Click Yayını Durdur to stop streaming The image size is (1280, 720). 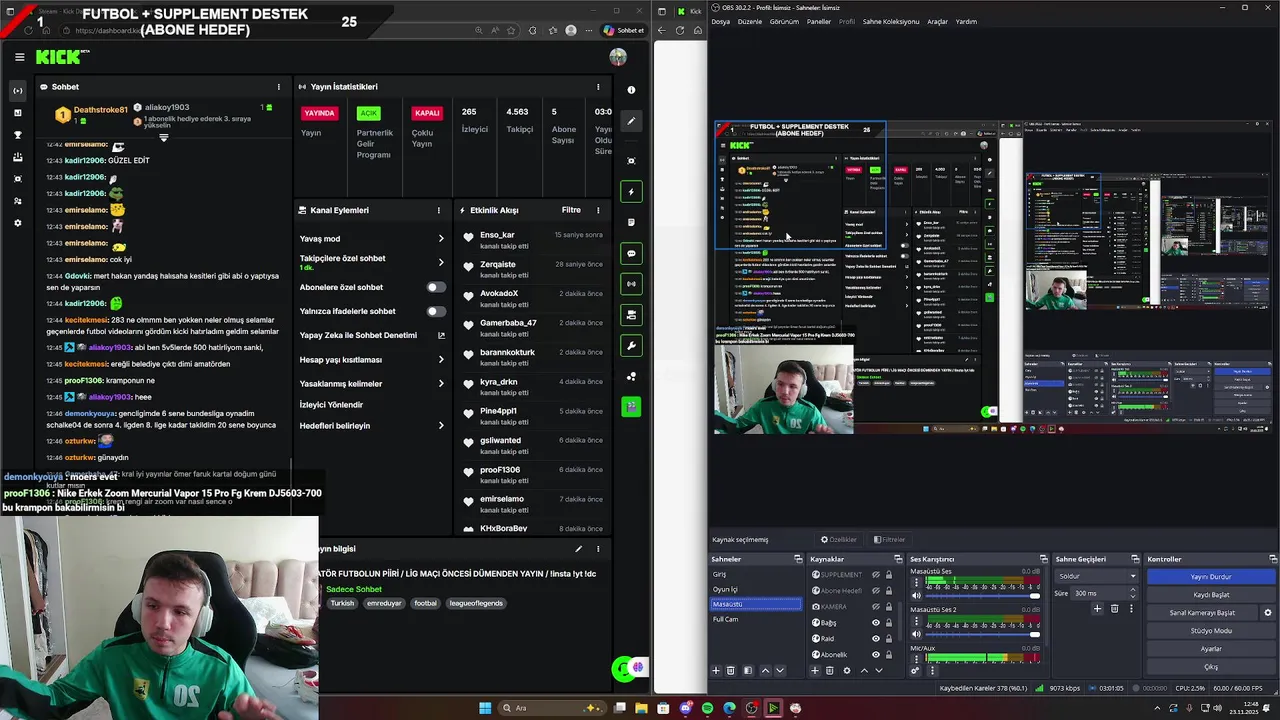pos(1211,577)
